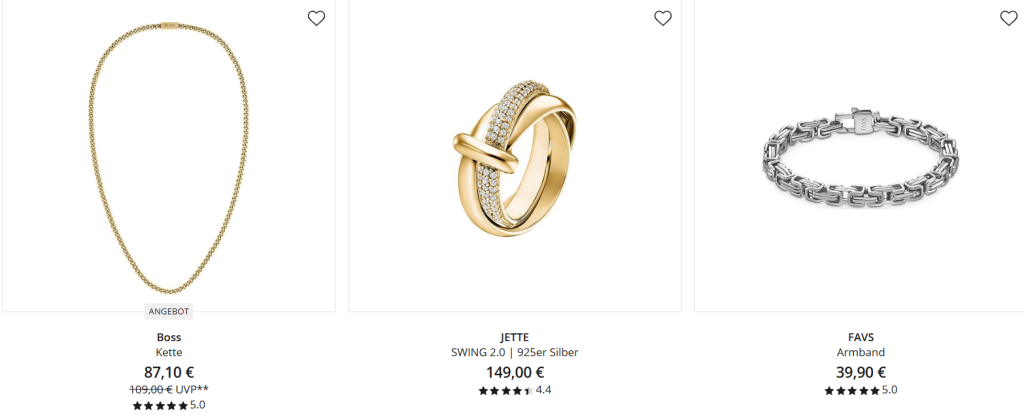Screen dimensions: 1024x415
Task: Click the crossed-out 109,00 € UVP price
Action: click(151, 390)
